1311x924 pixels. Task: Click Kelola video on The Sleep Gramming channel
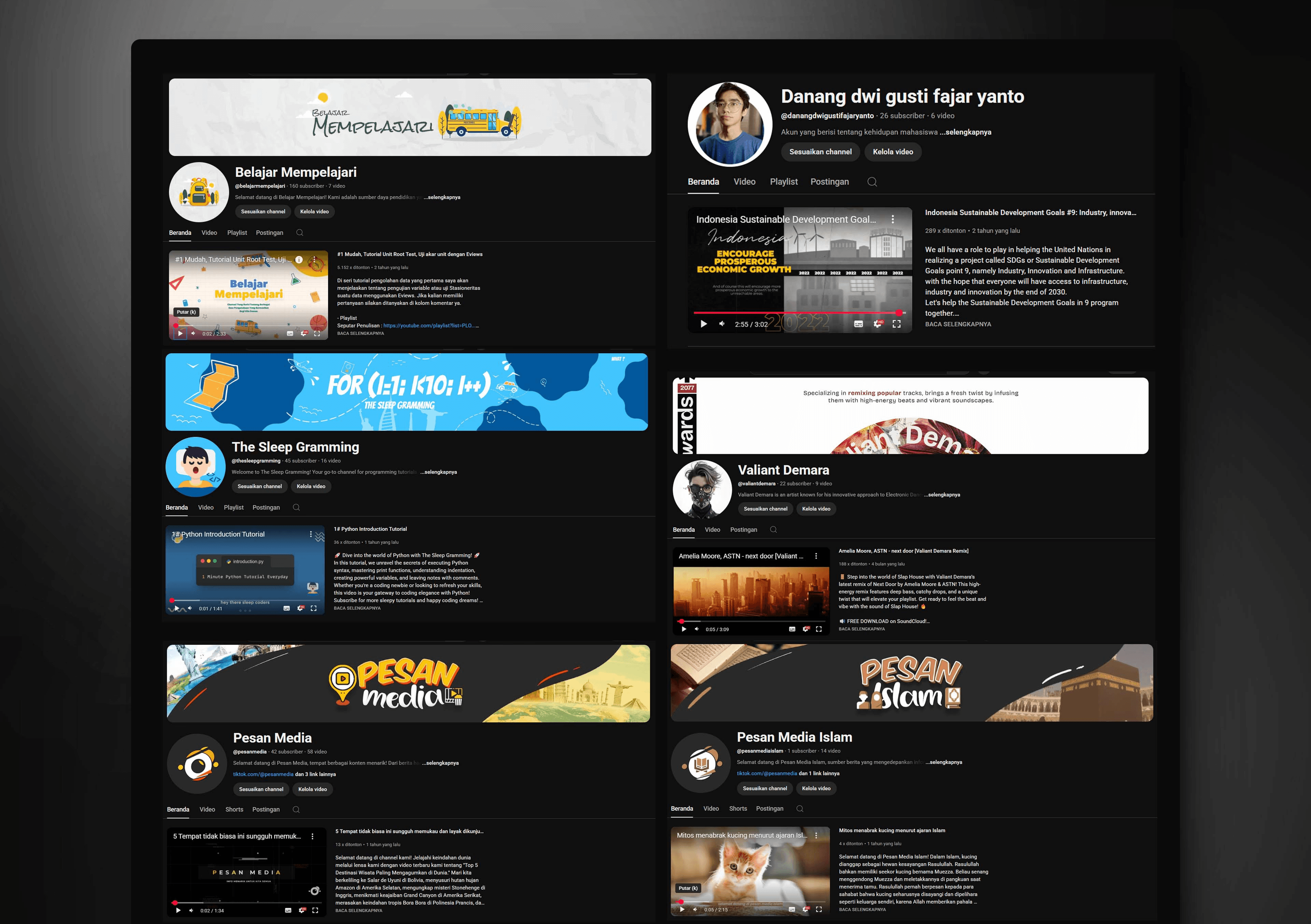(x=311, y=486)
